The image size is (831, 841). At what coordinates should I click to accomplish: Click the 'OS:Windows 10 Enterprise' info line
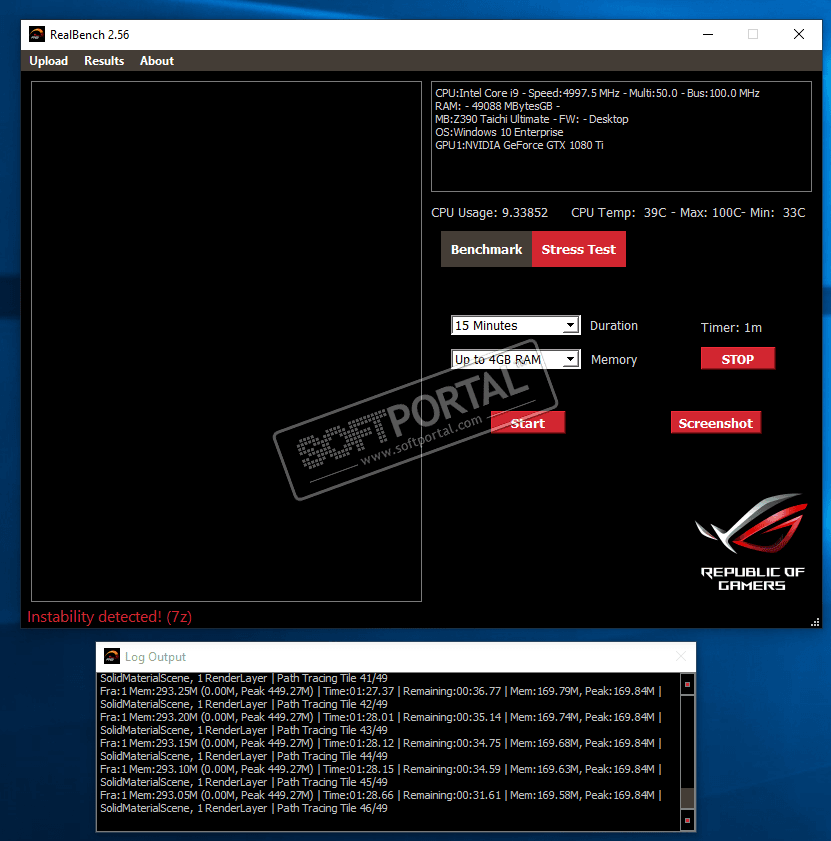coord(499,132)
